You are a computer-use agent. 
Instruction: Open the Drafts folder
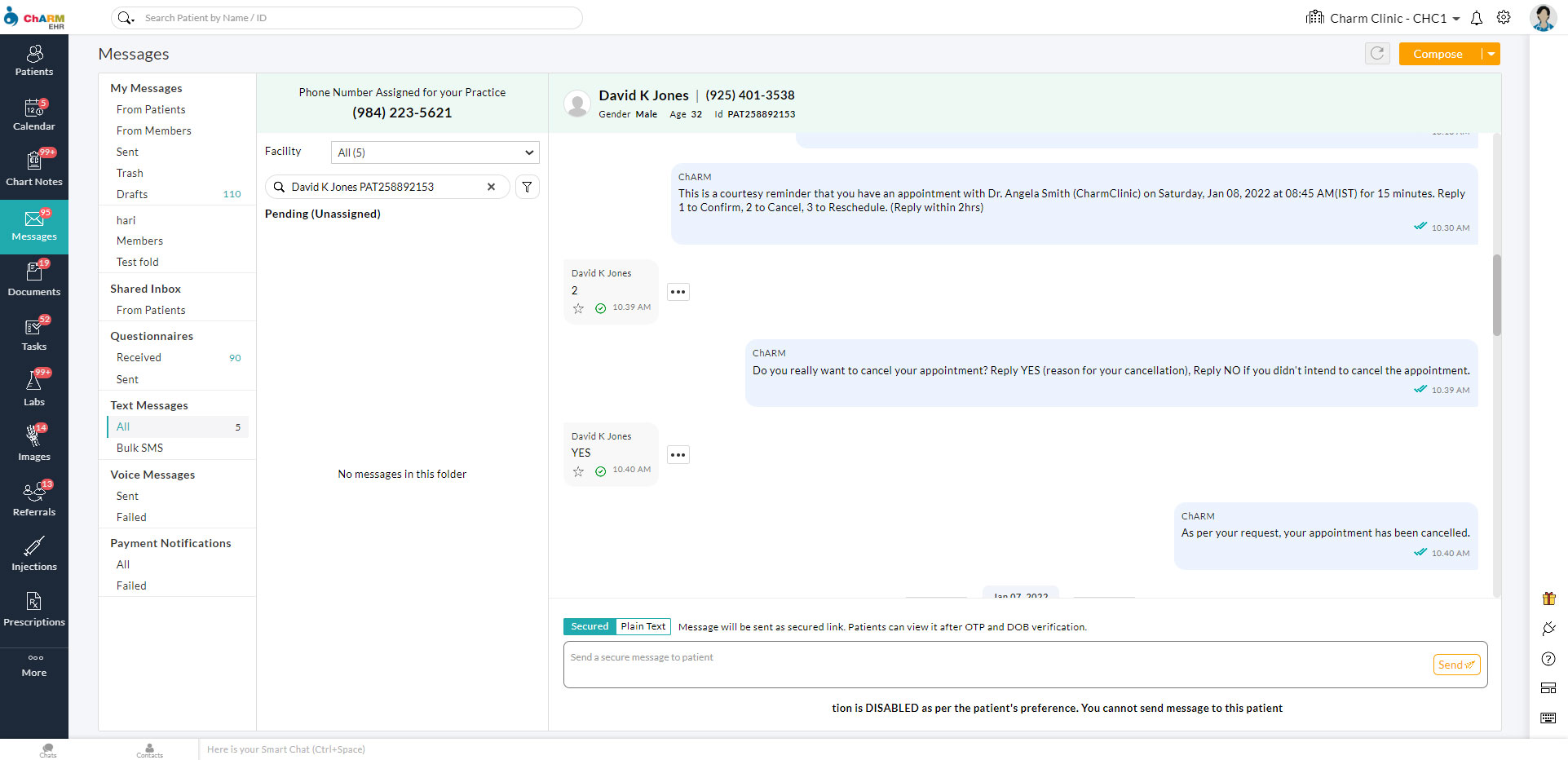132,194
